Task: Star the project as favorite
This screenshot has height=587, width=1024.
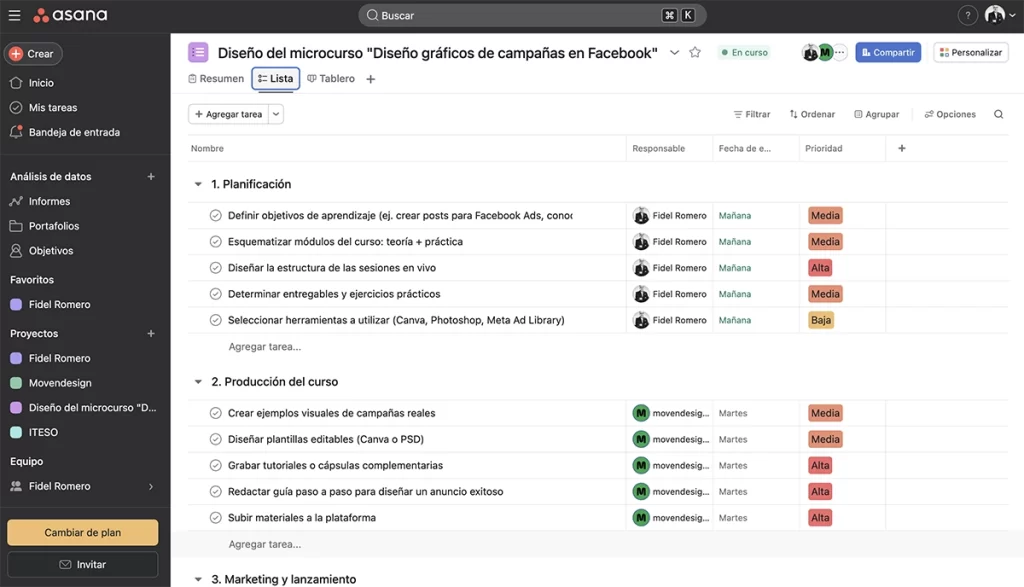Action: click(695, 53)
